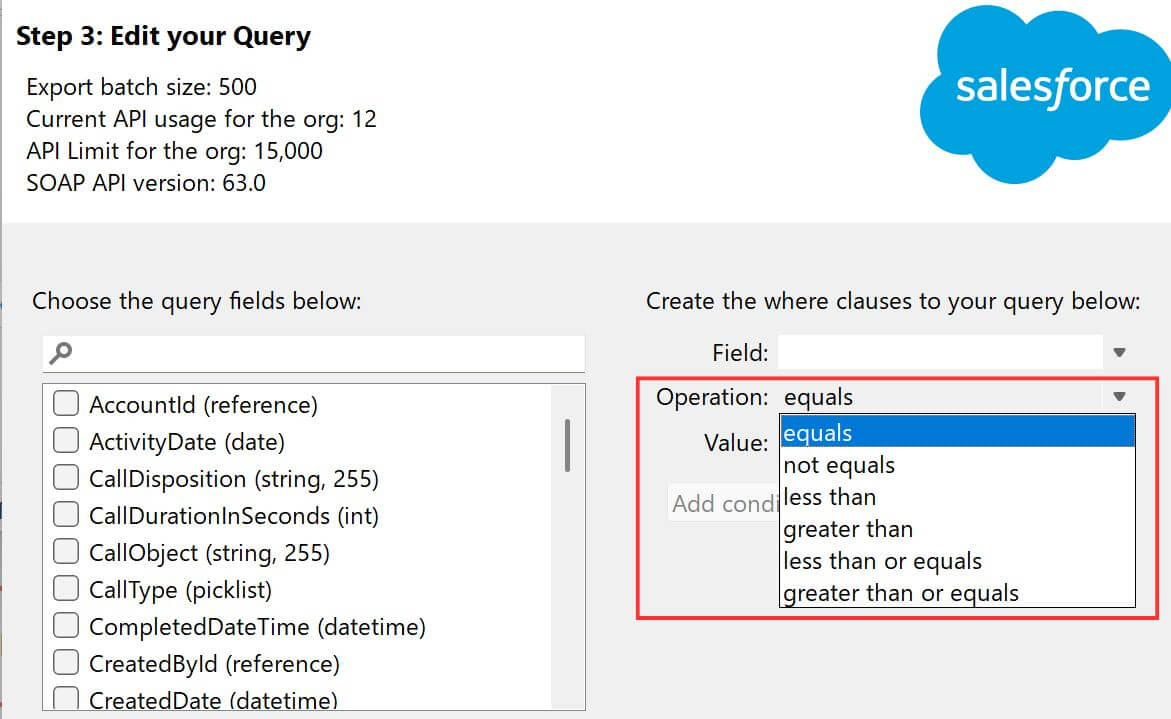Check the CallObject (string, 255) field
This screenshot has height=719, width=1171.
pos(64,551)
